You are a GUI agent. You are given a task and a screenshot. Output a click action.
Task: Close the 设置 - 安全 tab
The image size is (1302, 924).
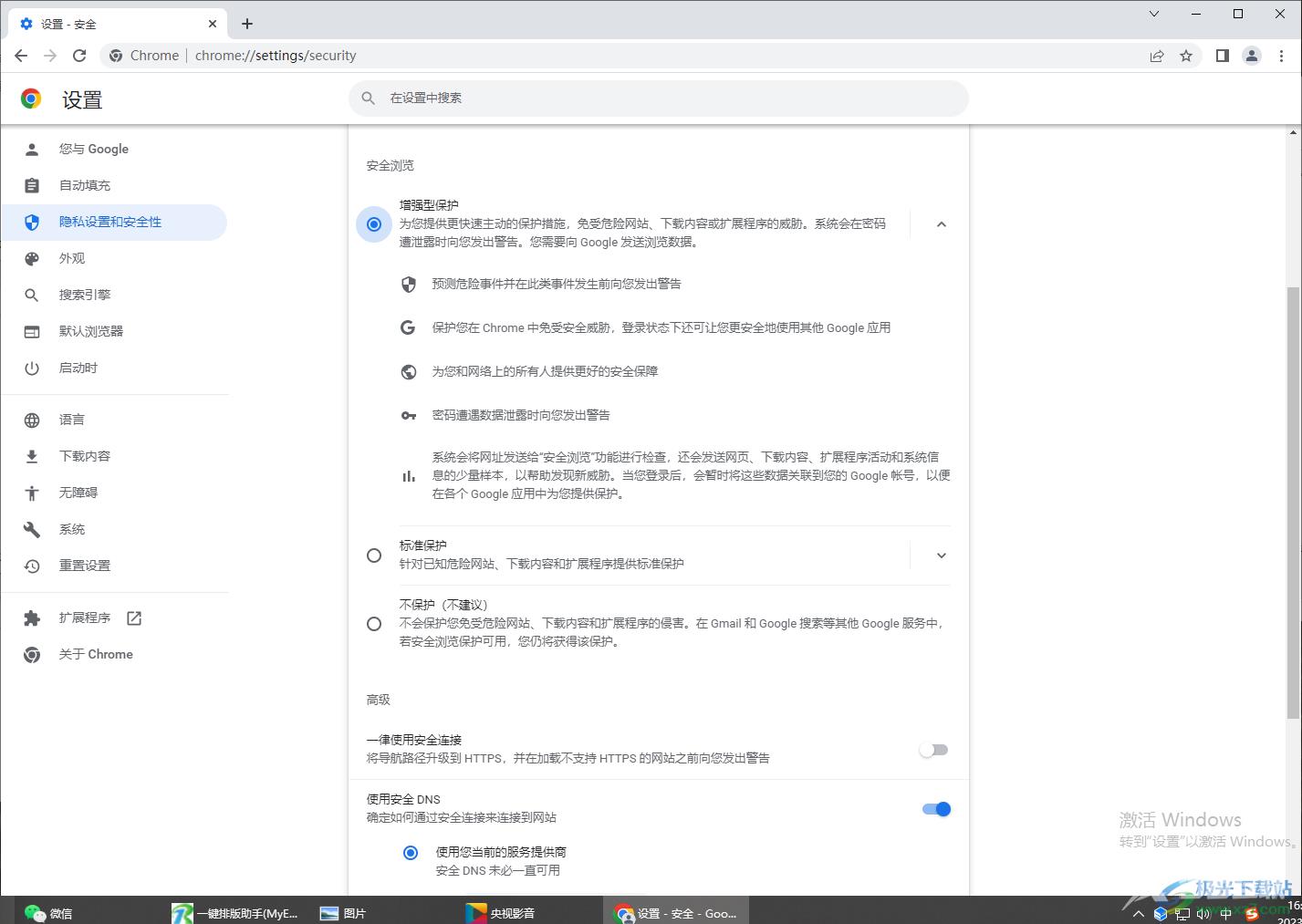[213, 24]
